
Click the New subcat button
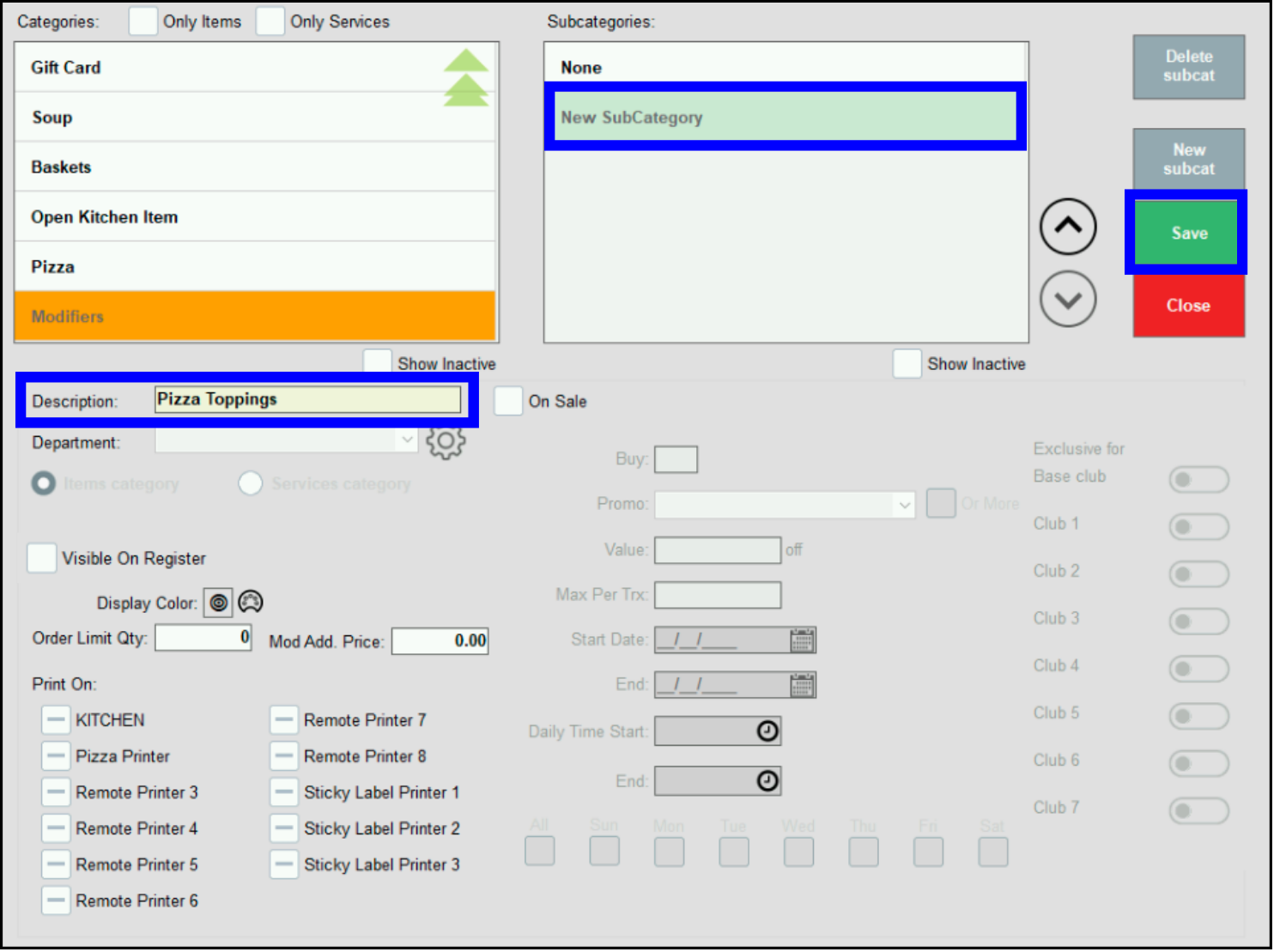tap(1189, 160)
